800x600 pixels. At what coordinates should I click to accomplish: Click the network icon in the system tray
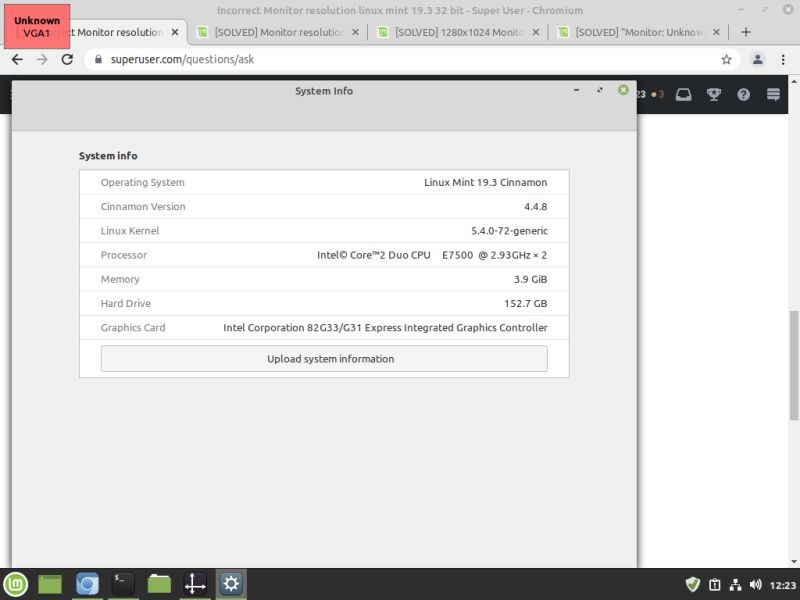[x=736, y=585]
